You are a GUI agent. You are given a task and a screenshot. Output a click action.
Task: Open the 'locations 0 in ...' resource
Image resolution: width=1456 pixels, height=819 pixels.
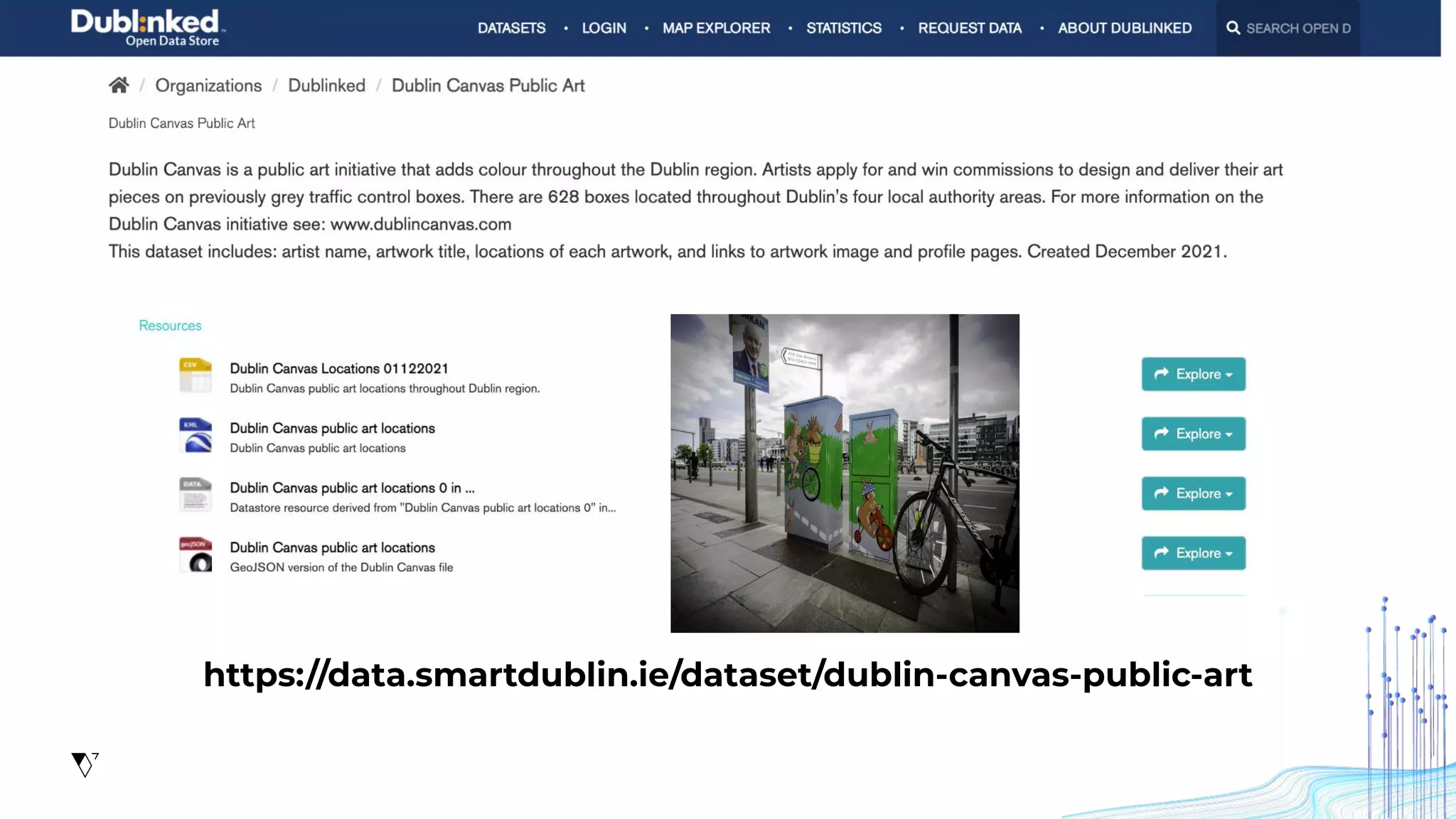(352, 488)
